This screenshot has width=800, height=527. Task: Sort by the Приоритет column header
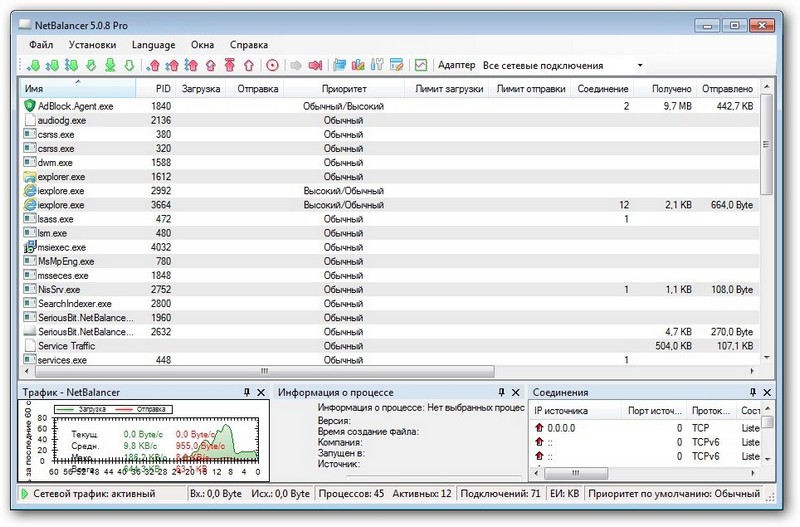pyautogui.click(x=344, y=89)
